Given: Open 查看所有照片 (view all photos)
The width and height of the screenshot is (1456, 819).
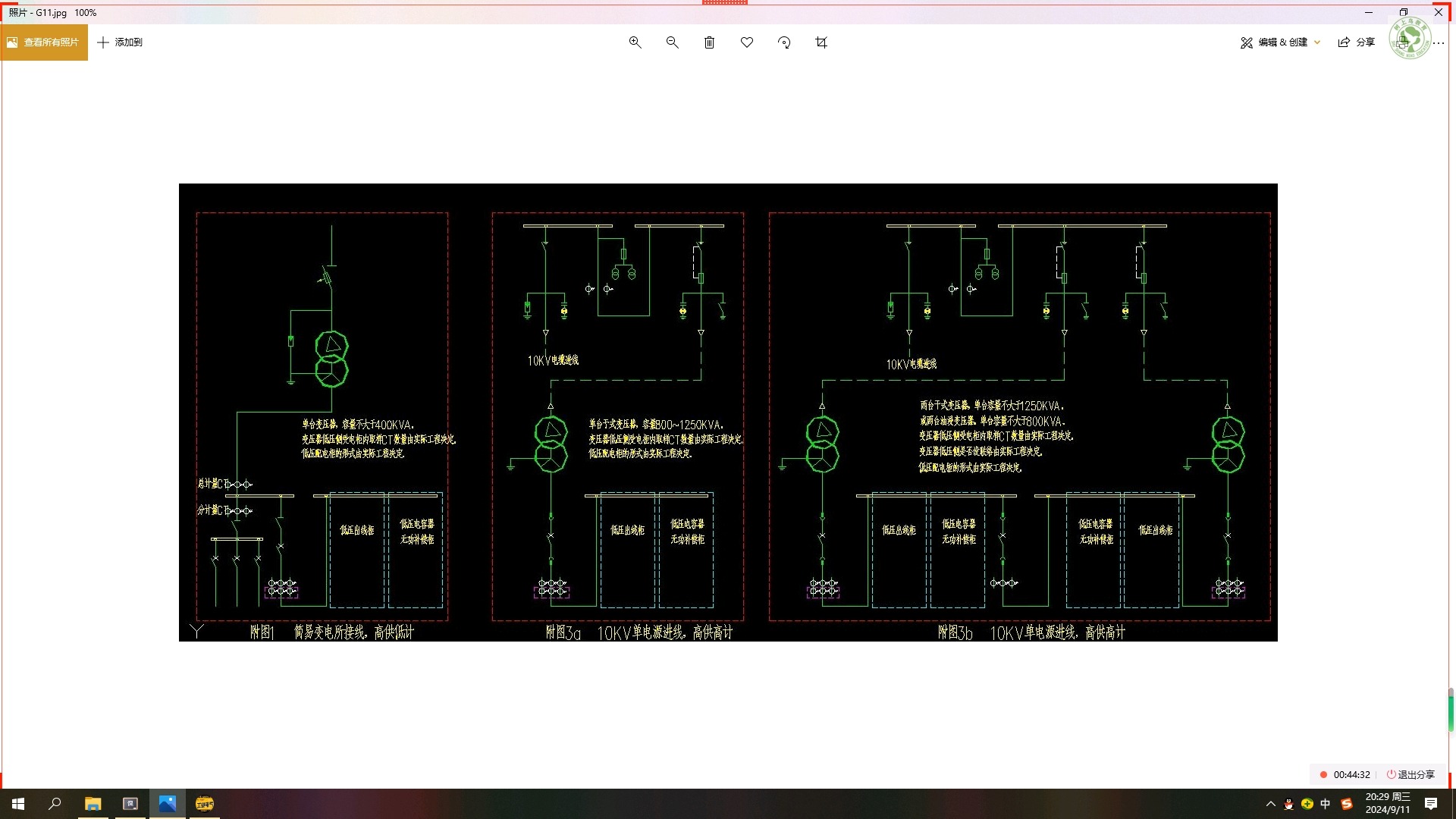Looking at the screenshot, I should (x=44, y=42).
